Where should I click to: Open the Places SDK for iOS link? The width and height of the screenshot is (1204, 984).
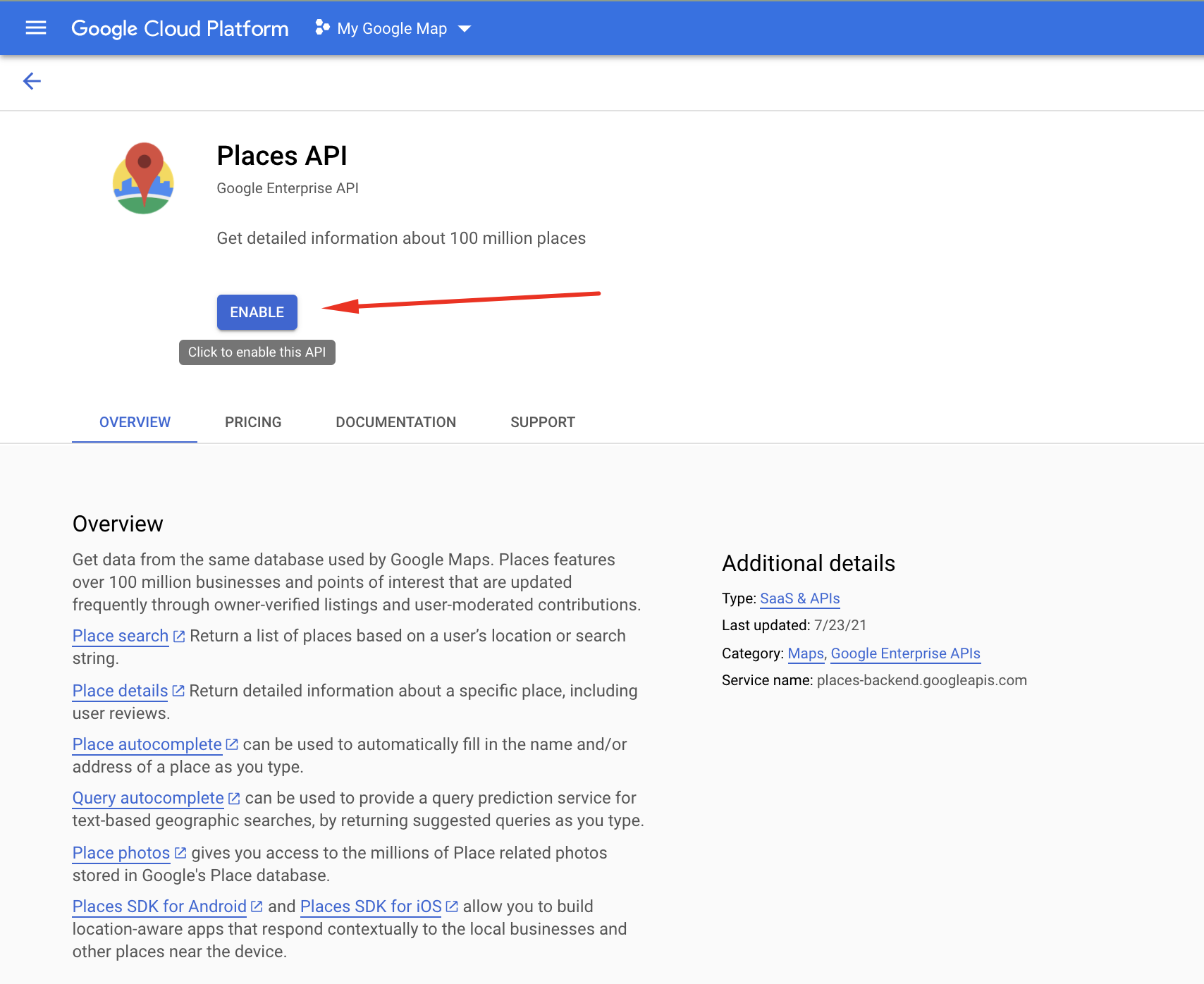click(371, 906)
